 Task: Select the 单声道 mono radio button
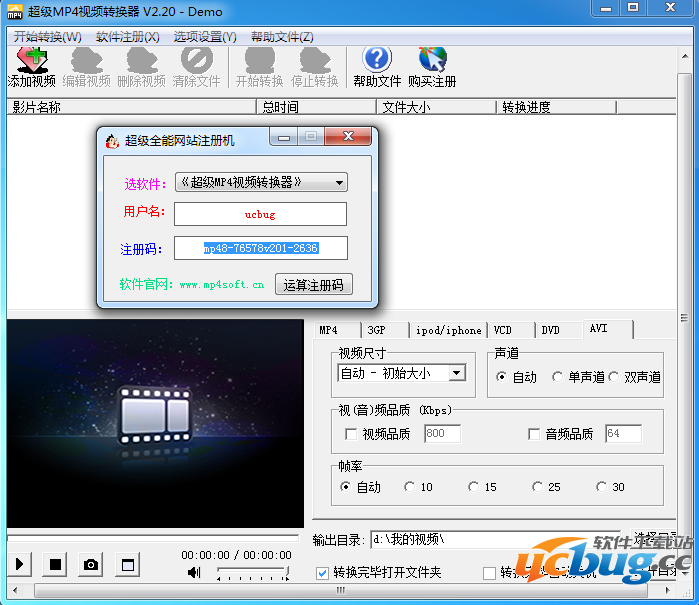click(x=557, y=377)
